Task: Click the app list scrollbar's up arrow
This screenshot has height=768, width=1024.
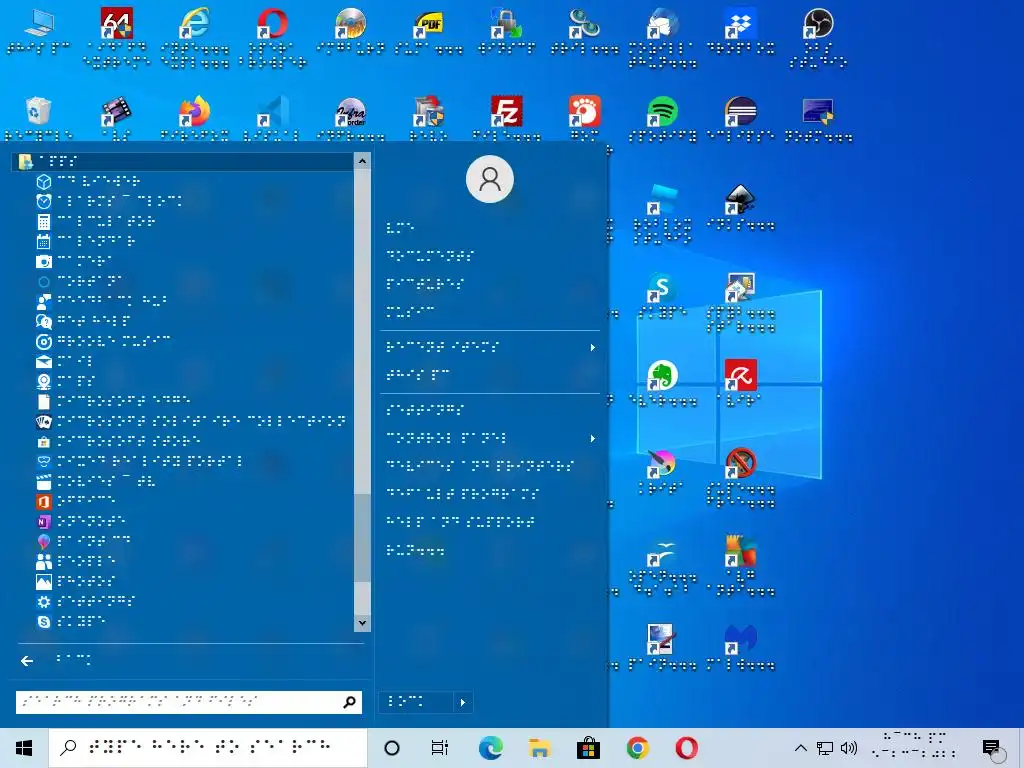Action: click(x=362, y=161)
